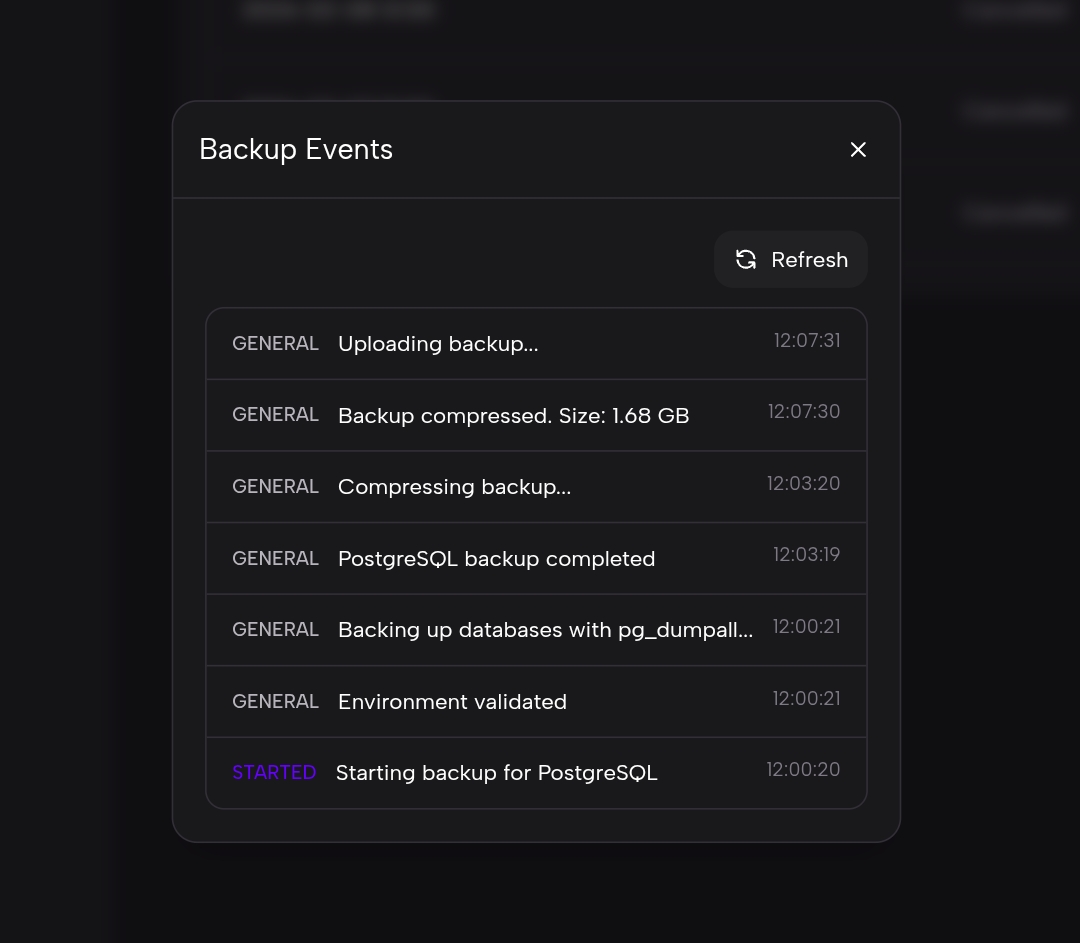Click the purple STARTED status label

[274, 773]
